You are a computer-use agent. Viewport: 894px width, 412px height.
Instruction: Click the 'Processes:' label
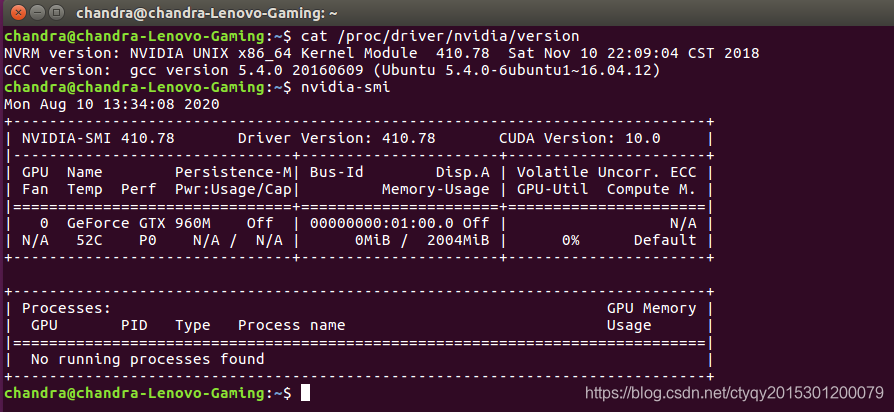[67, 308]
